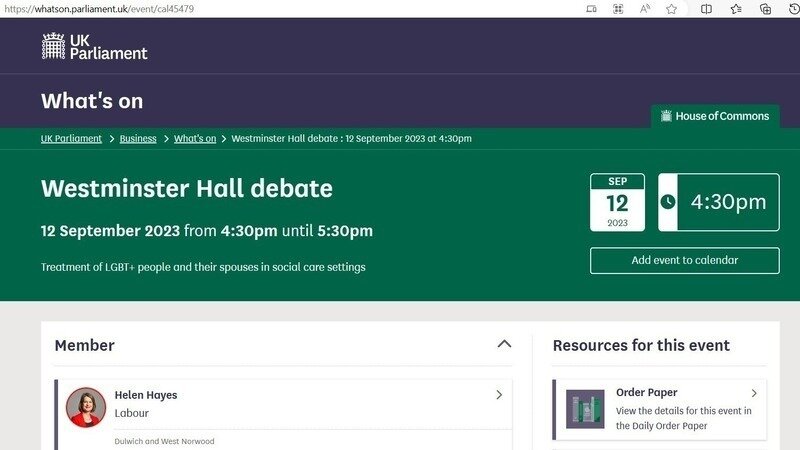Select the House of Commons tab

(715, 116)
